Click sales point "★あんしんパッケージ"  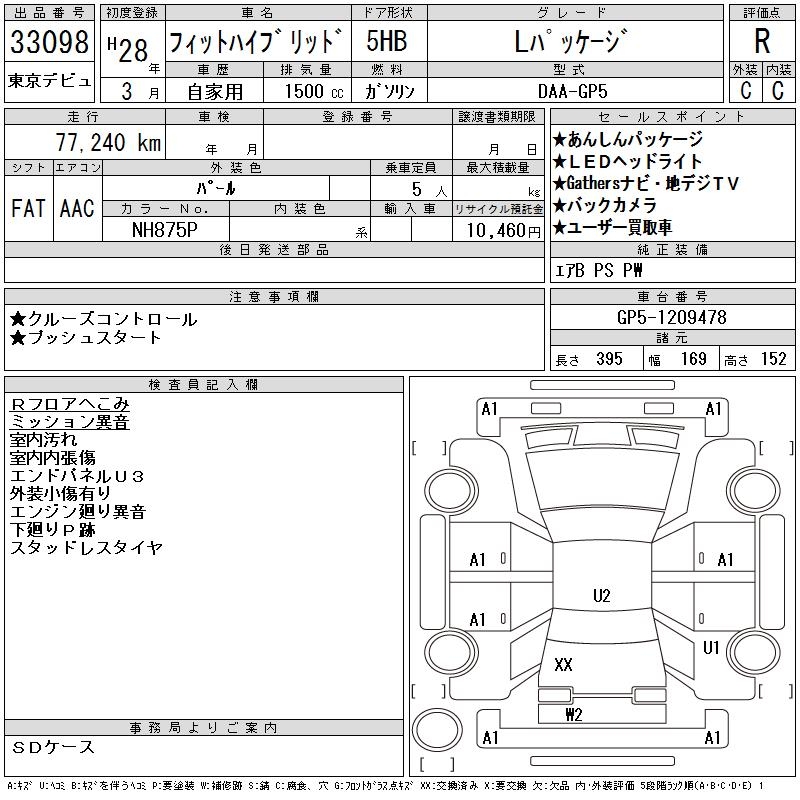click(628, 139)
